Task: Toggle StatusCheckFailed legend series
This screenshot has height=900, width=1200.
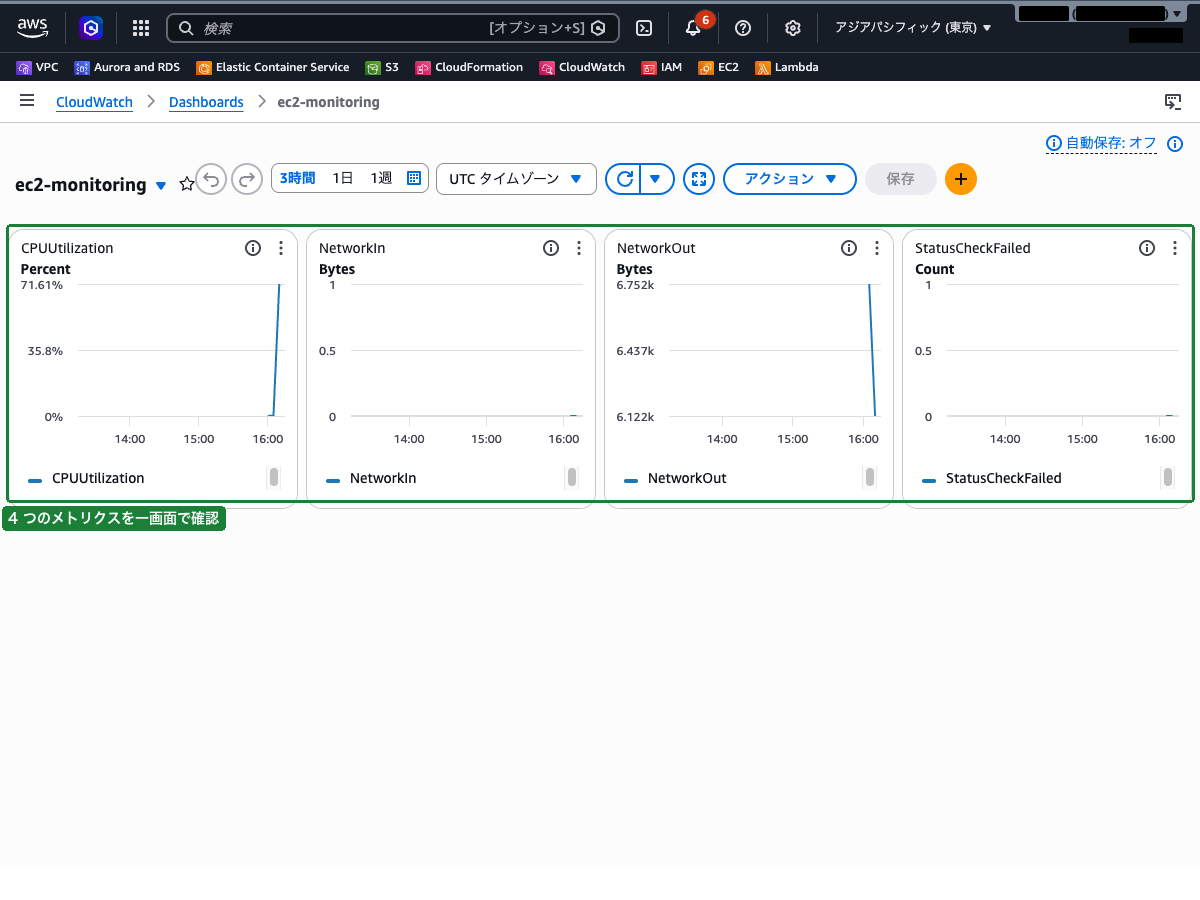Action: pyautogui.click(x=992, y=478)
